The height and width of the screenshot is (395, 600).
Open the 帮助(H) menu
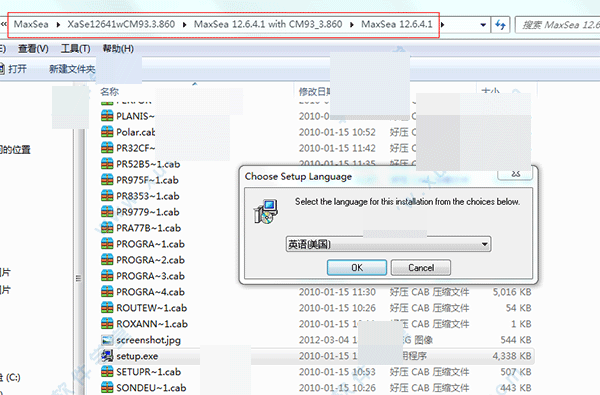(118, 49)
